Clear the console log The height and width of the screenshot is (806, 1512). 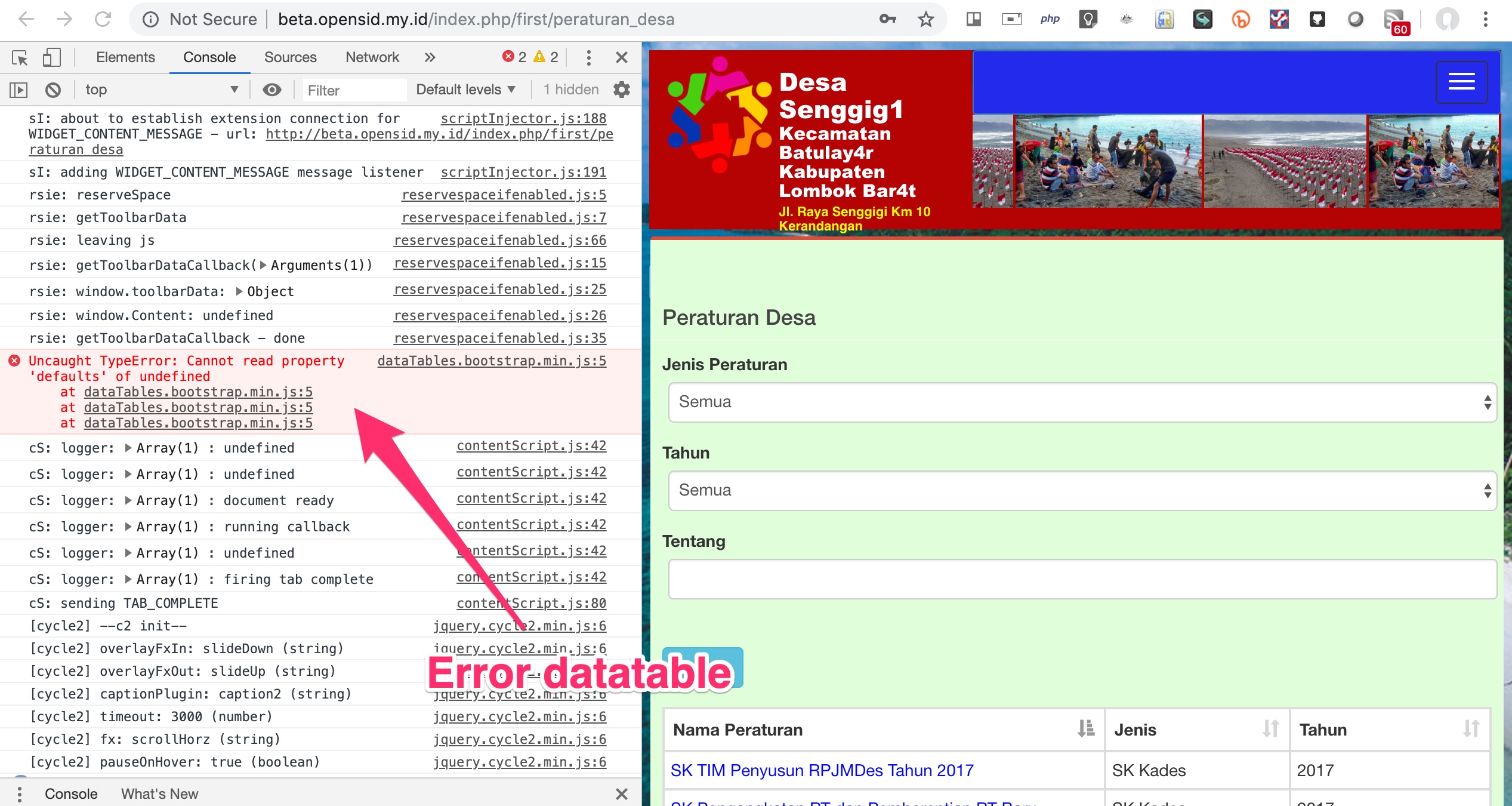pyautogui.click(x=53, y=90)
